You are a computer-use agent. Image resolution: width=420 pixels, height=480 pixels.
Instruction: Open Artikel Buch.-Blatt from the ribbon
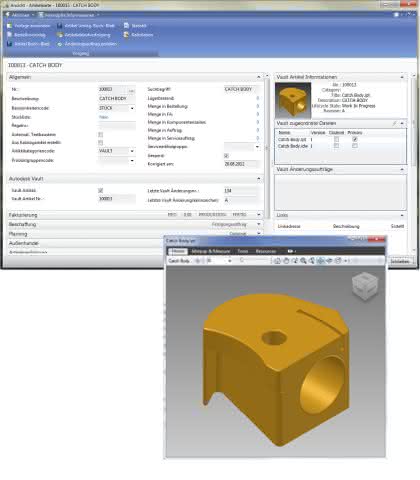click(x=28, y=44)
